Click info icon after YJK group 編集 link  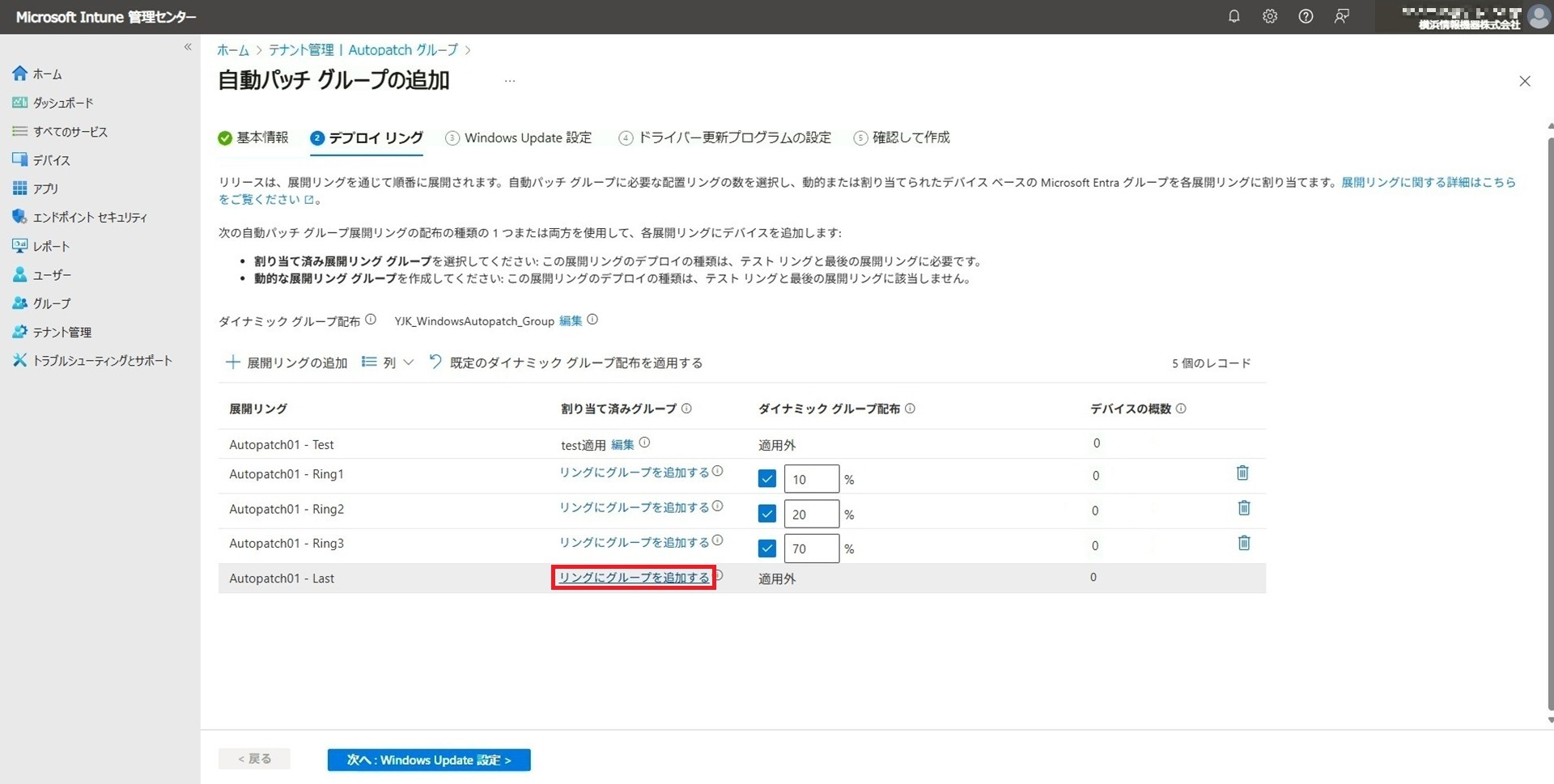click(x=592, y=320)
